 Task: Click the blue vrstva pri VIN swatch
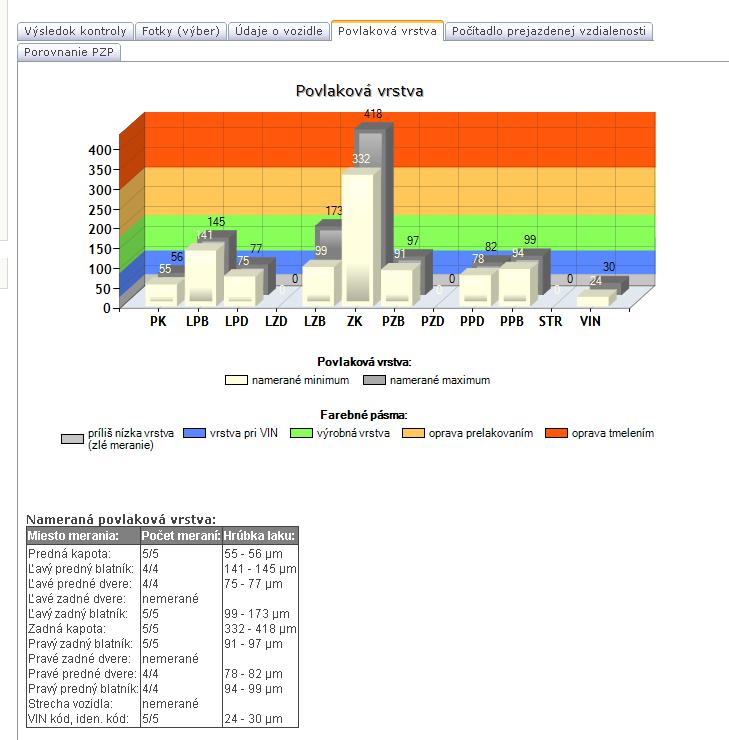194,433
